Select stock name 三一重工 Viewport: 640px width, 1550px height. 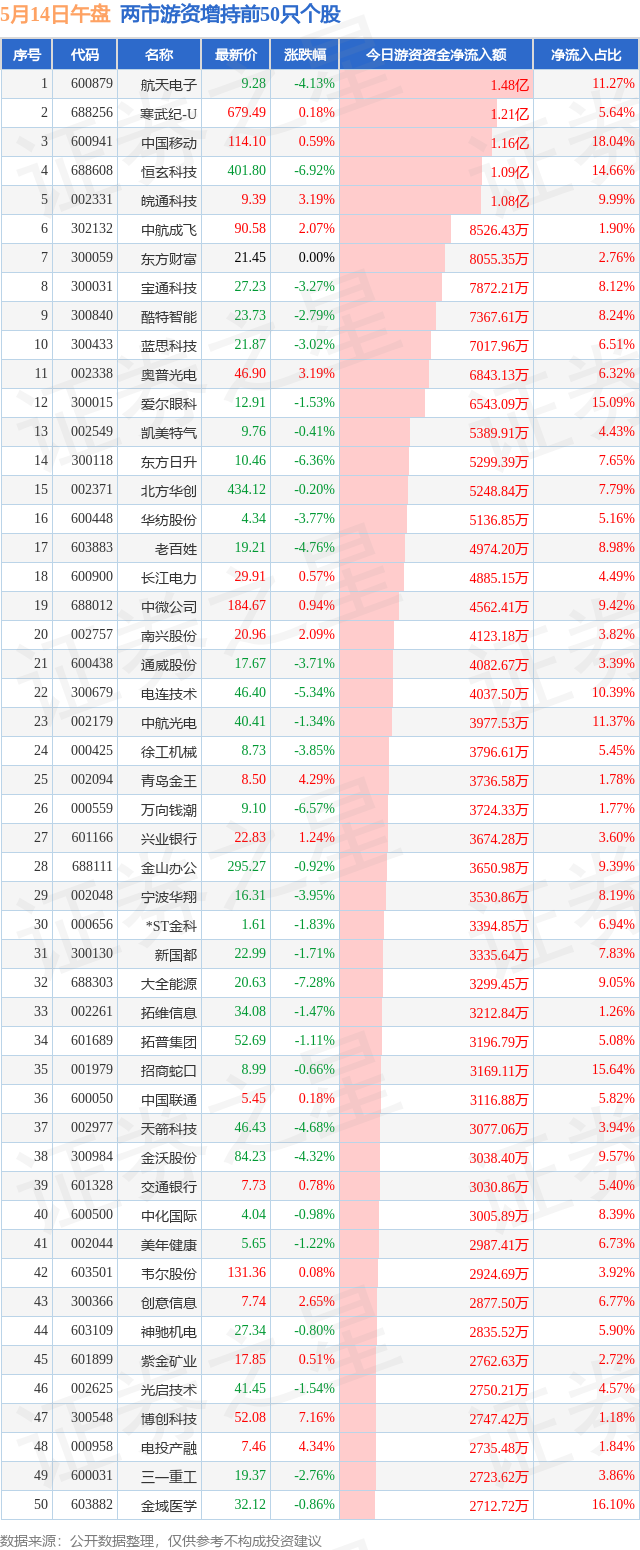(x=169, y=1476)
